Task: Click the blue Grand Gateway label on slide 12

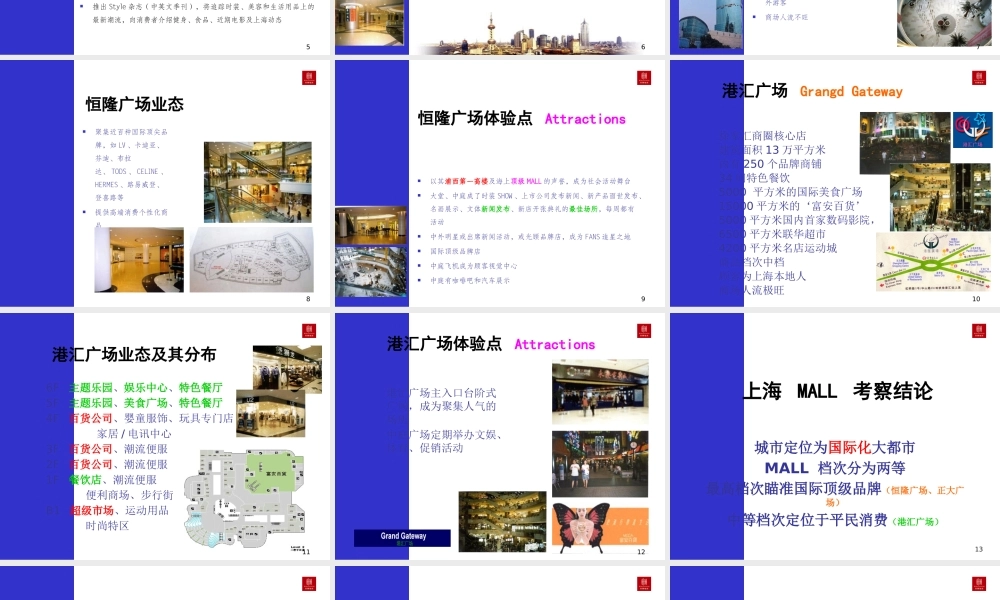Action: point(402,538)
